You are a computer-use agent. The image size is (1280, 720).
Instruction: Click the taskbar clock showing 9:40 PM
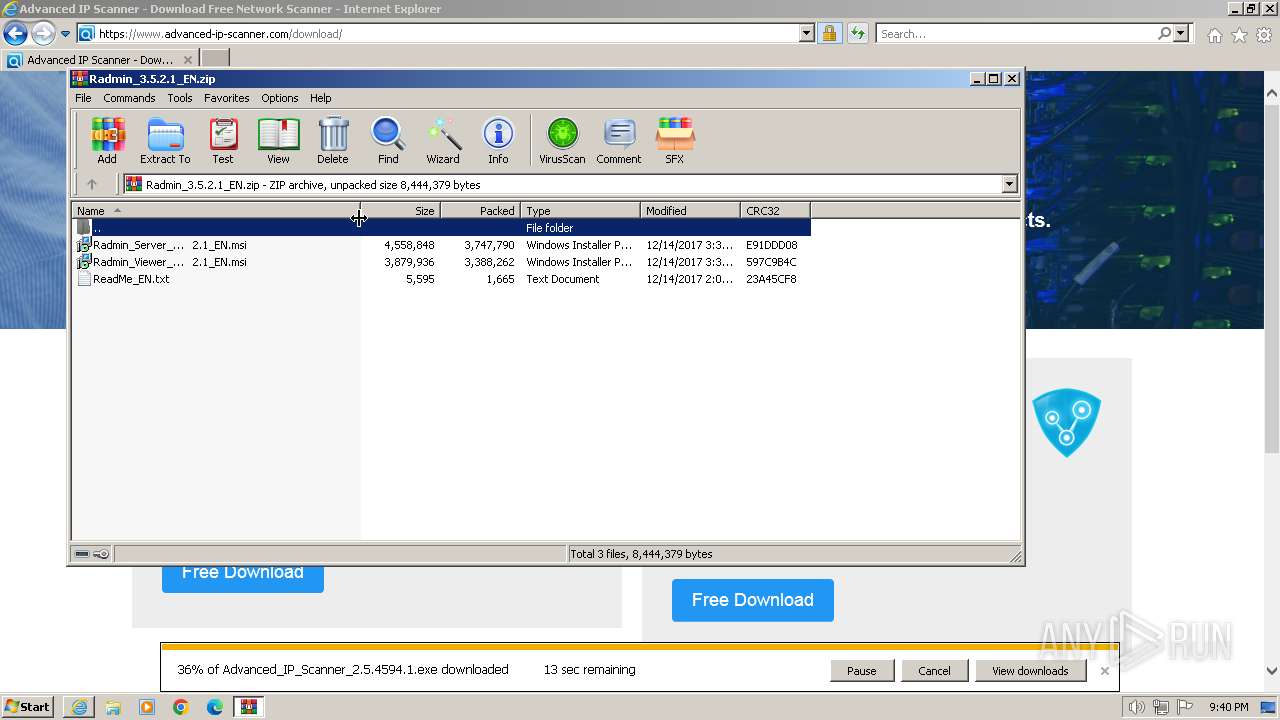1228,707
